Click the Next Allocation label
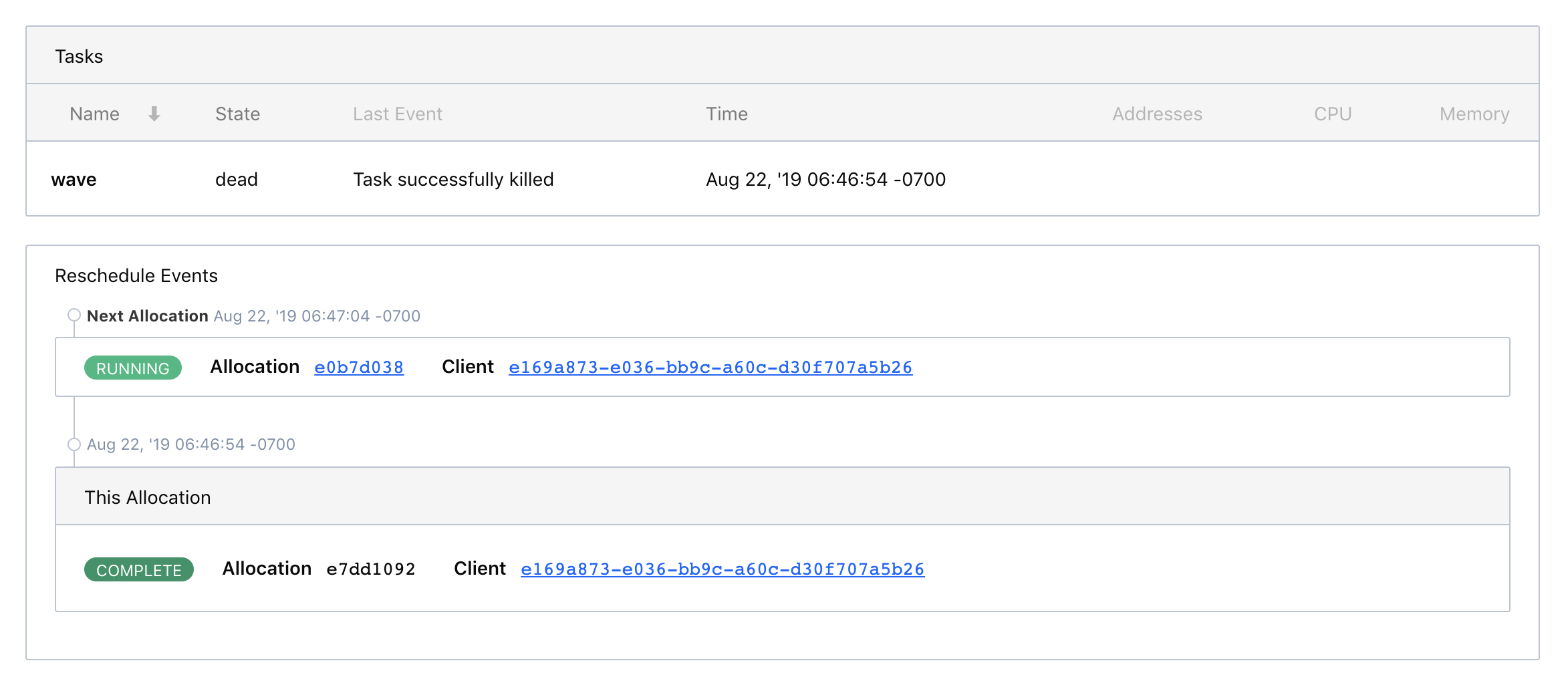 (x=147, y=316)
